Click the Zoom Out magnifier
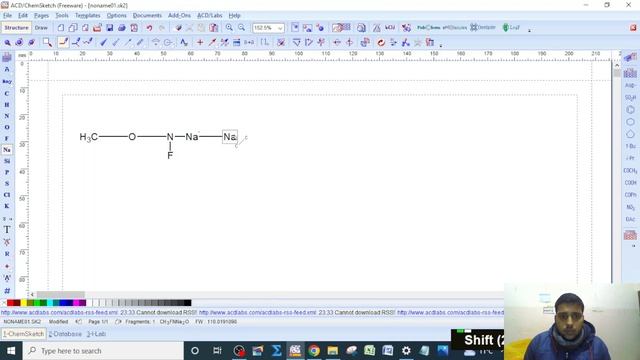This screenshot has height=360, width=640. tap(242, 28)
